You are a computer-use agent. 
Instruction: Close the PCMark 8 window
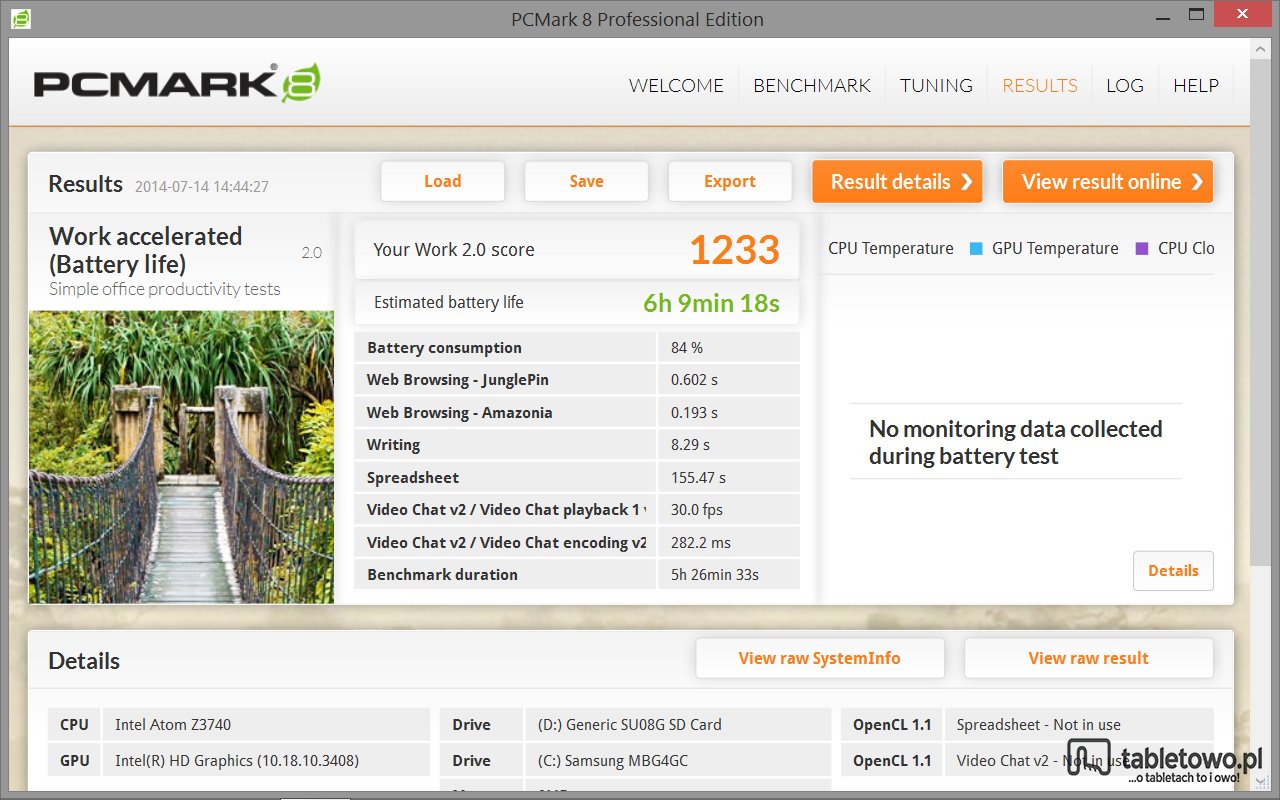pyautogui.click(x=1242, y=14)
